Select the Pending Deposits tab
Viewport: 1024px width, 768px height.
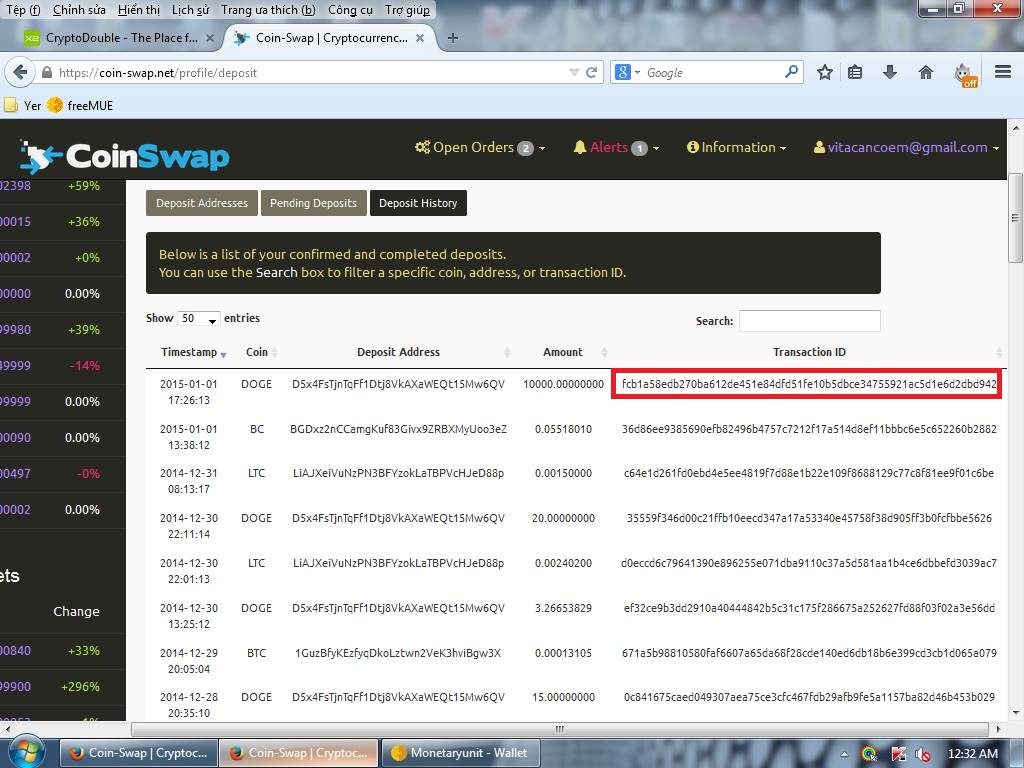(x=313, y=203)
